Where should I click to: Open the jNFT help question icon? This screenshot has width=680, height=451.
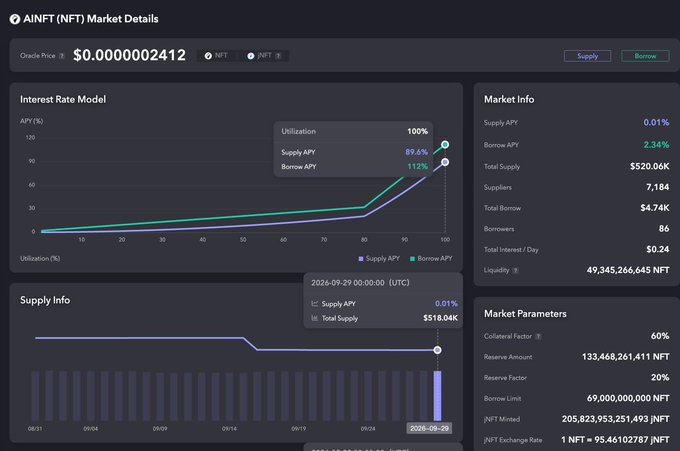point(278,56)
